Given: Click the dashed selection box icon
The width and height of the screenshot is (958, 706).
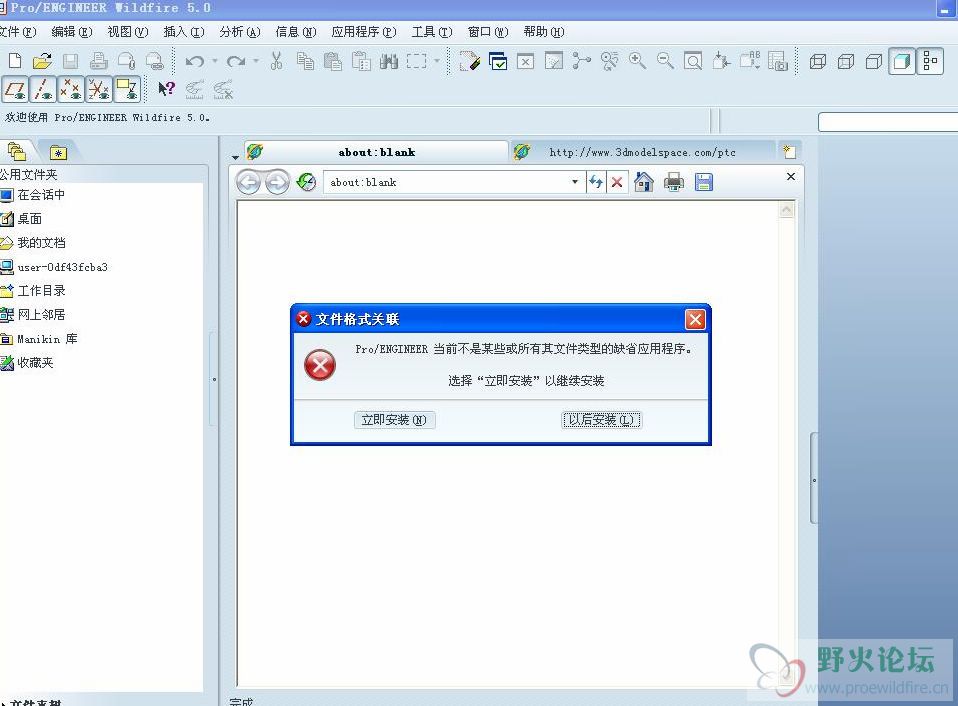Looking at the screenshot, I should (416, 61).
